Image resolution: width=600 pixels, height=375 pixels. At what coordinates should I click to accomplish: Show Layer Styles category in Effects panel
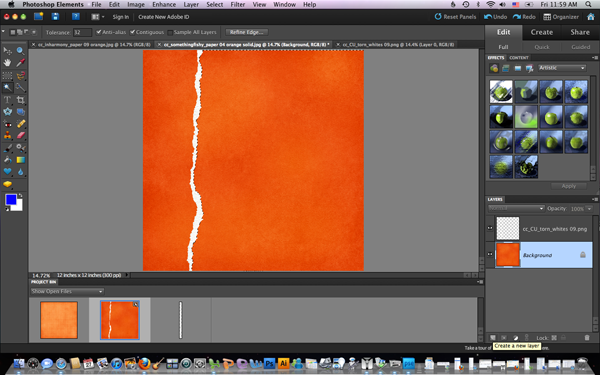coord(505,68)
